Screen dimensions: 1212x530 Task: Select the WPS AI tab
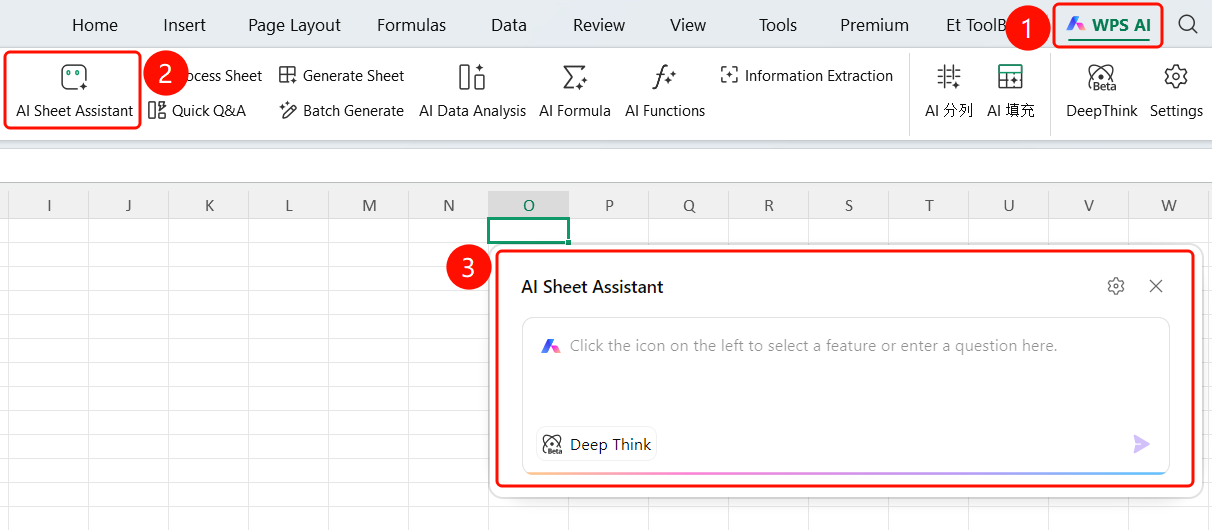click(1108, 25)
